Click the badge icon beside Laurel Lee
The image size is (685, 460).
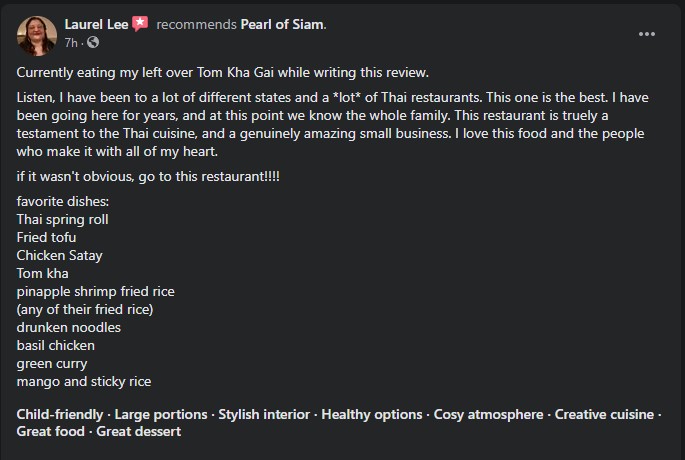(x=140, y=24)
